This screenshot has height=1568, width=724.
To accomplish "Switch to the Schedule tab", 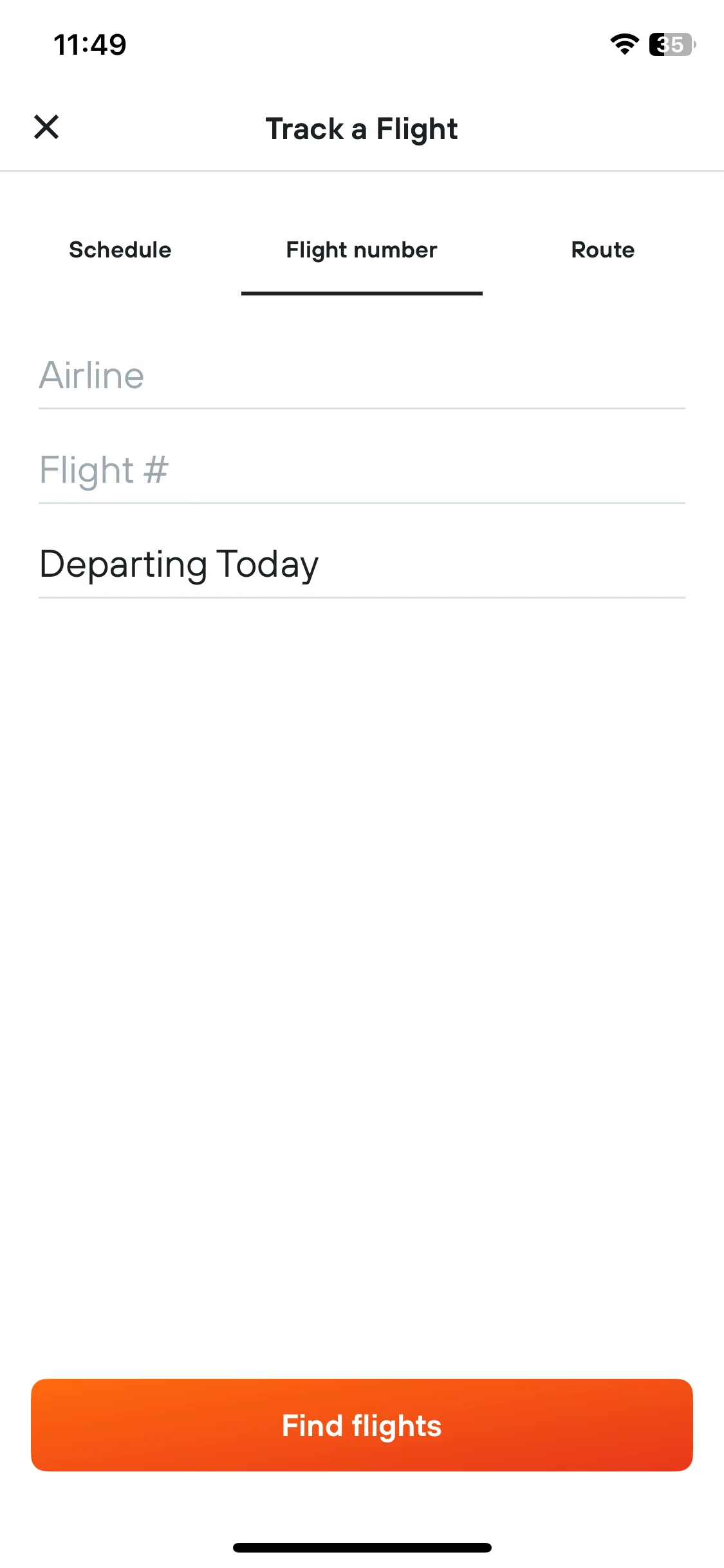I will 120,250.
